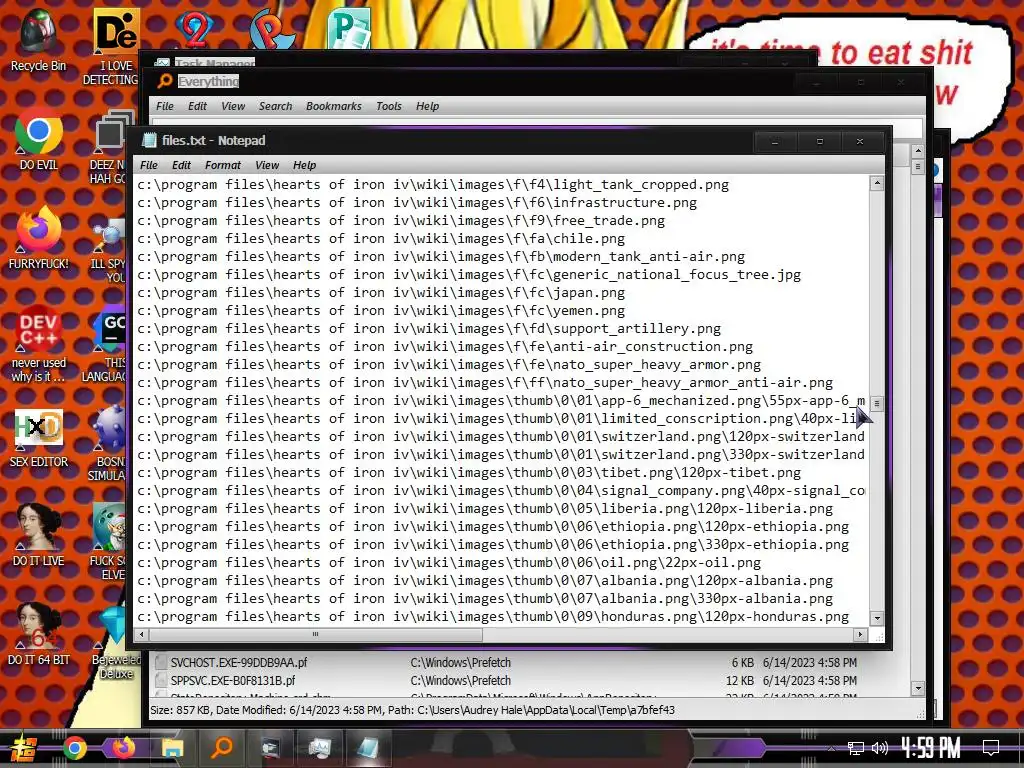This screenshot has width=1024, height=768.
Task: Show hidden system tray icons
Action: 831,748
